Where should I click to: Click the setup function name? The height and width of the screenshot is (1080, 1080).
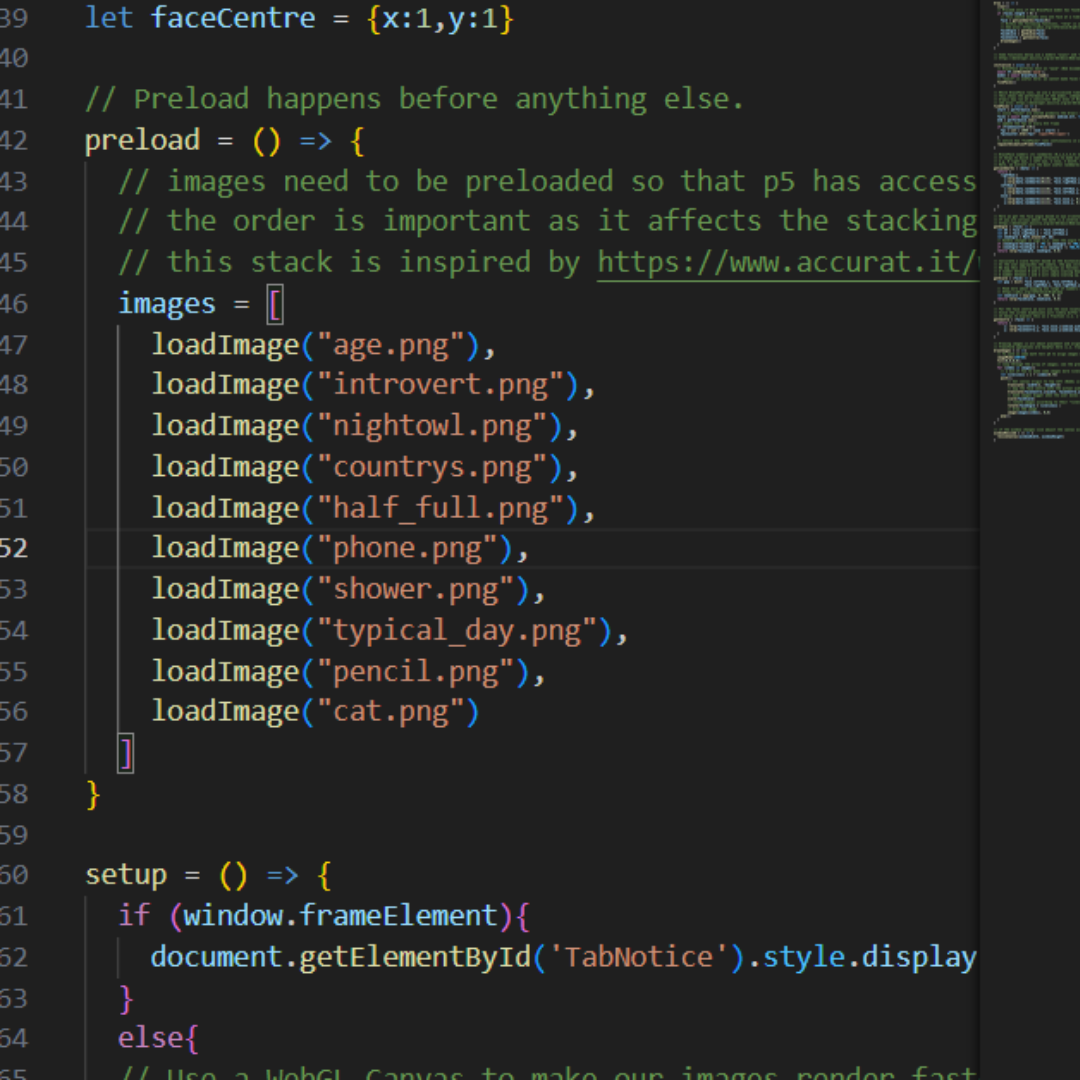126,876
